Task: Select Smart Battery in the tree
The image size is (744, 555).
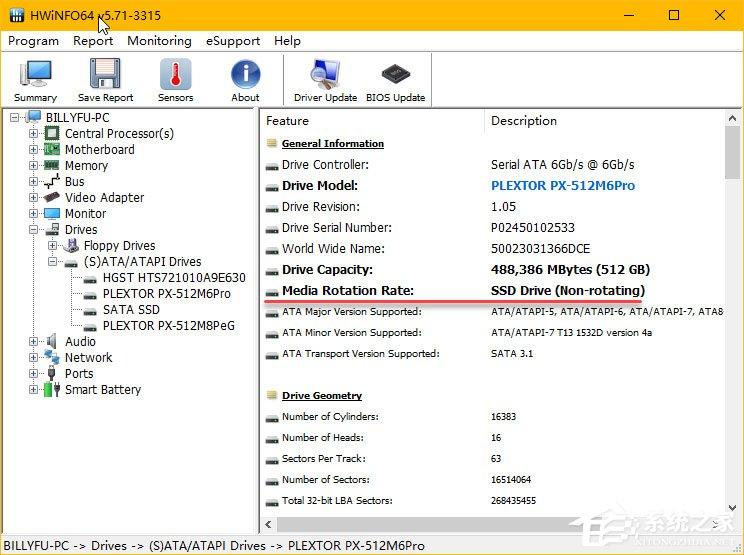Action: 102,390
